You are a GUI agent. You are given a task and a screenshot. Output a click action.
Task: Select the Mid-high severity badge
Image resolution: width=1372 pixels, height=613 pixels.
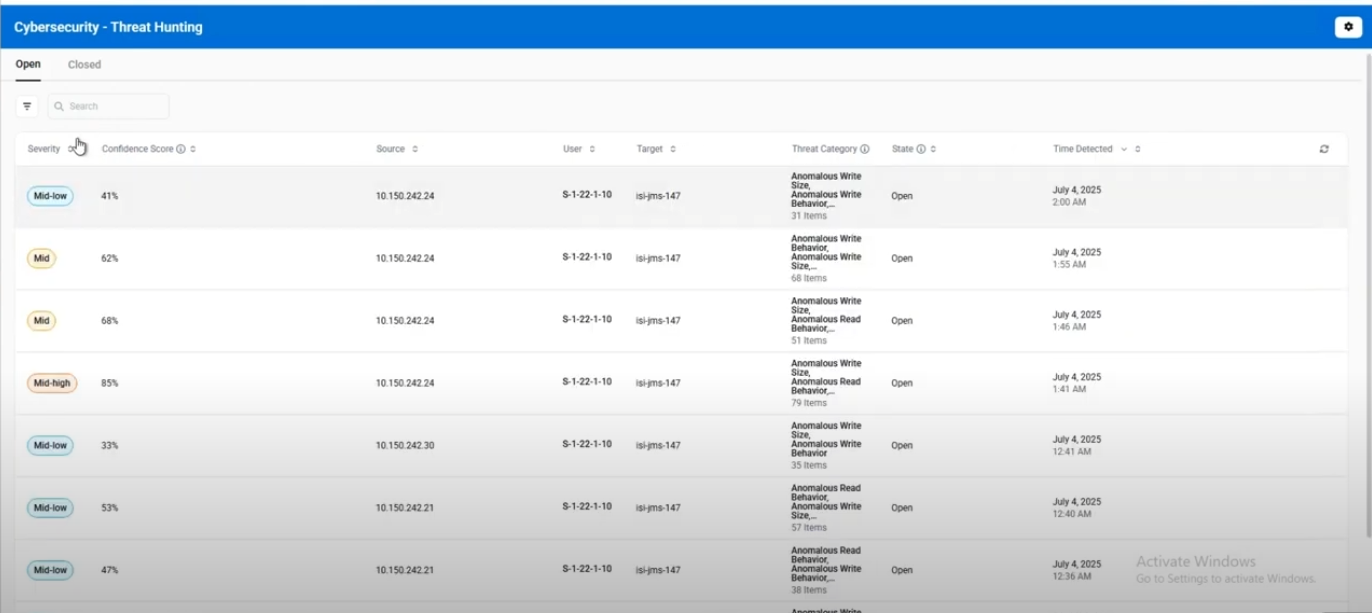tap(52, 383)
